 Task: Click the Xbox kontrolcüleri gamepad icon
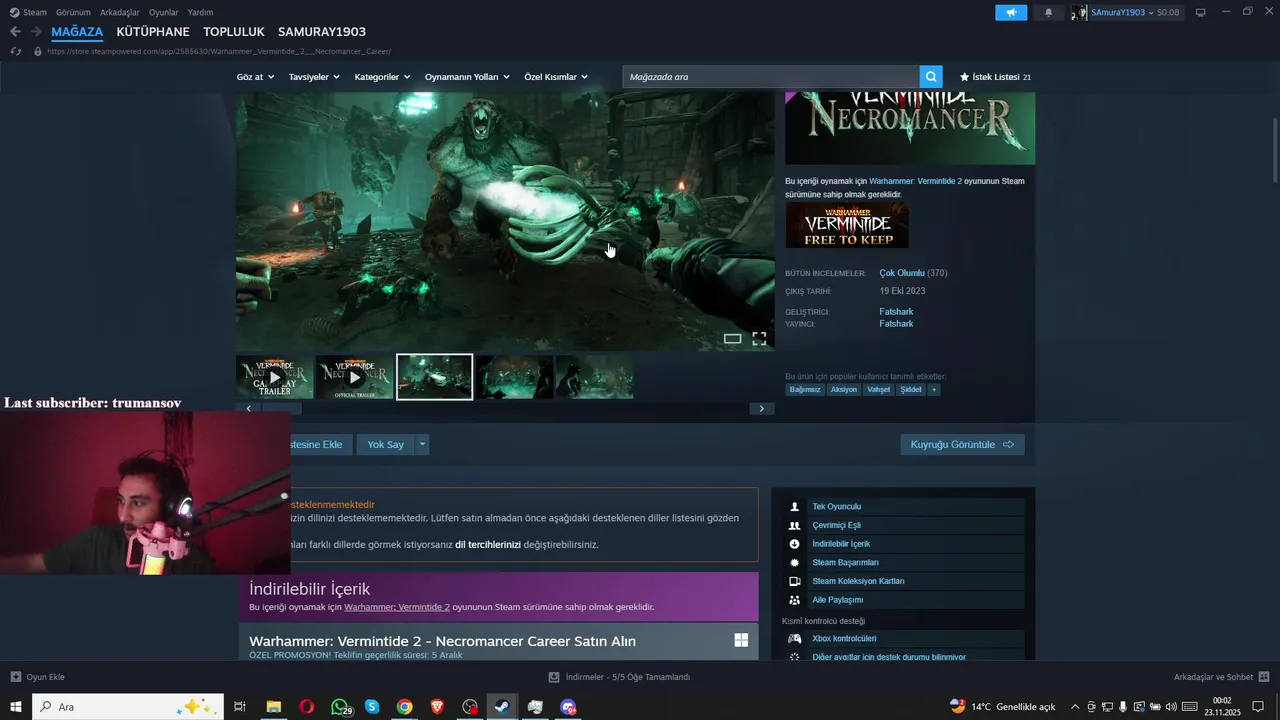pyautogui.click(x=794, y=638)
